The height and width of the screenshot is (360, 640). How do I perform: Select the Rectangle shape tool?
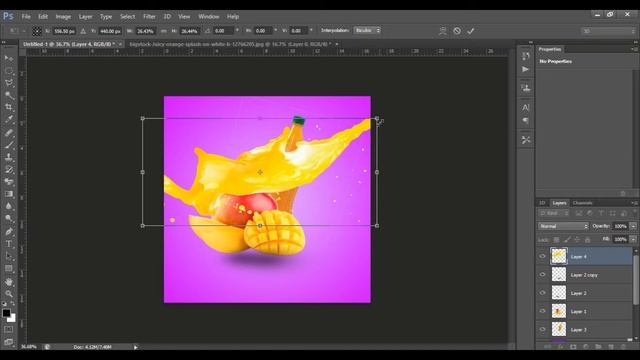pos(9,269)
